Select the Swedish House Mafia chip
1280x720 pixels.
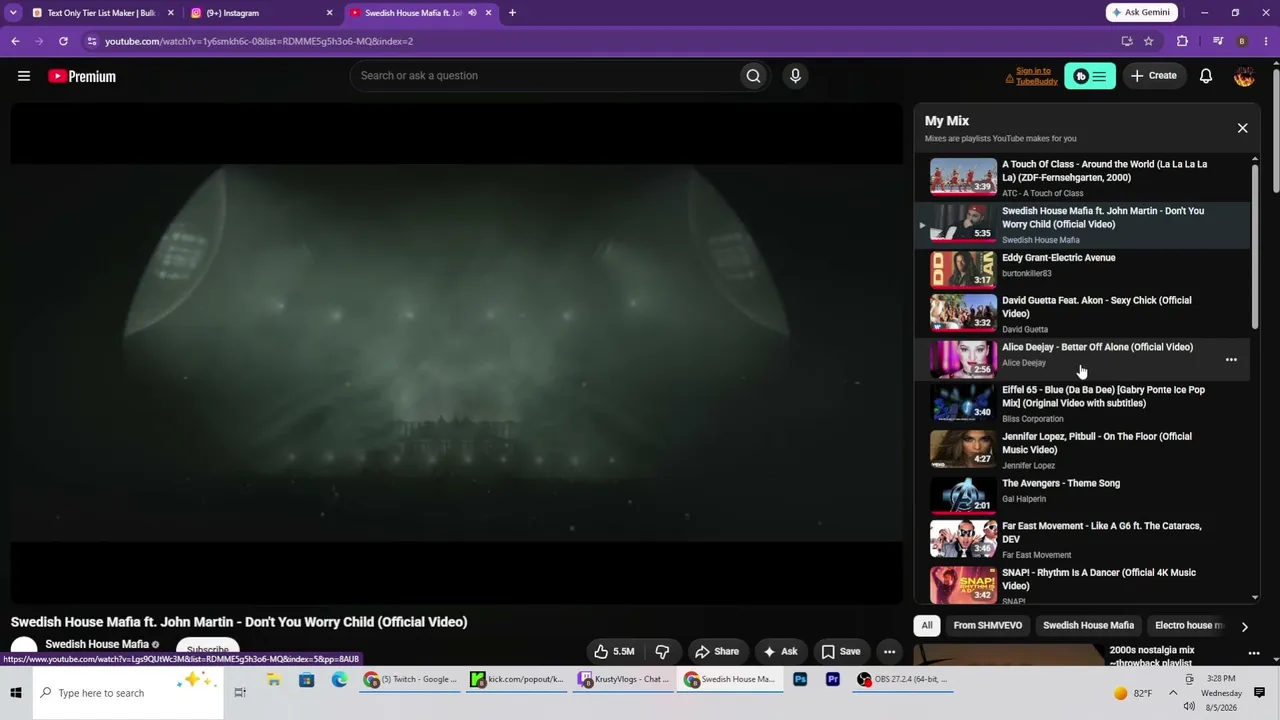(1089, 626)
